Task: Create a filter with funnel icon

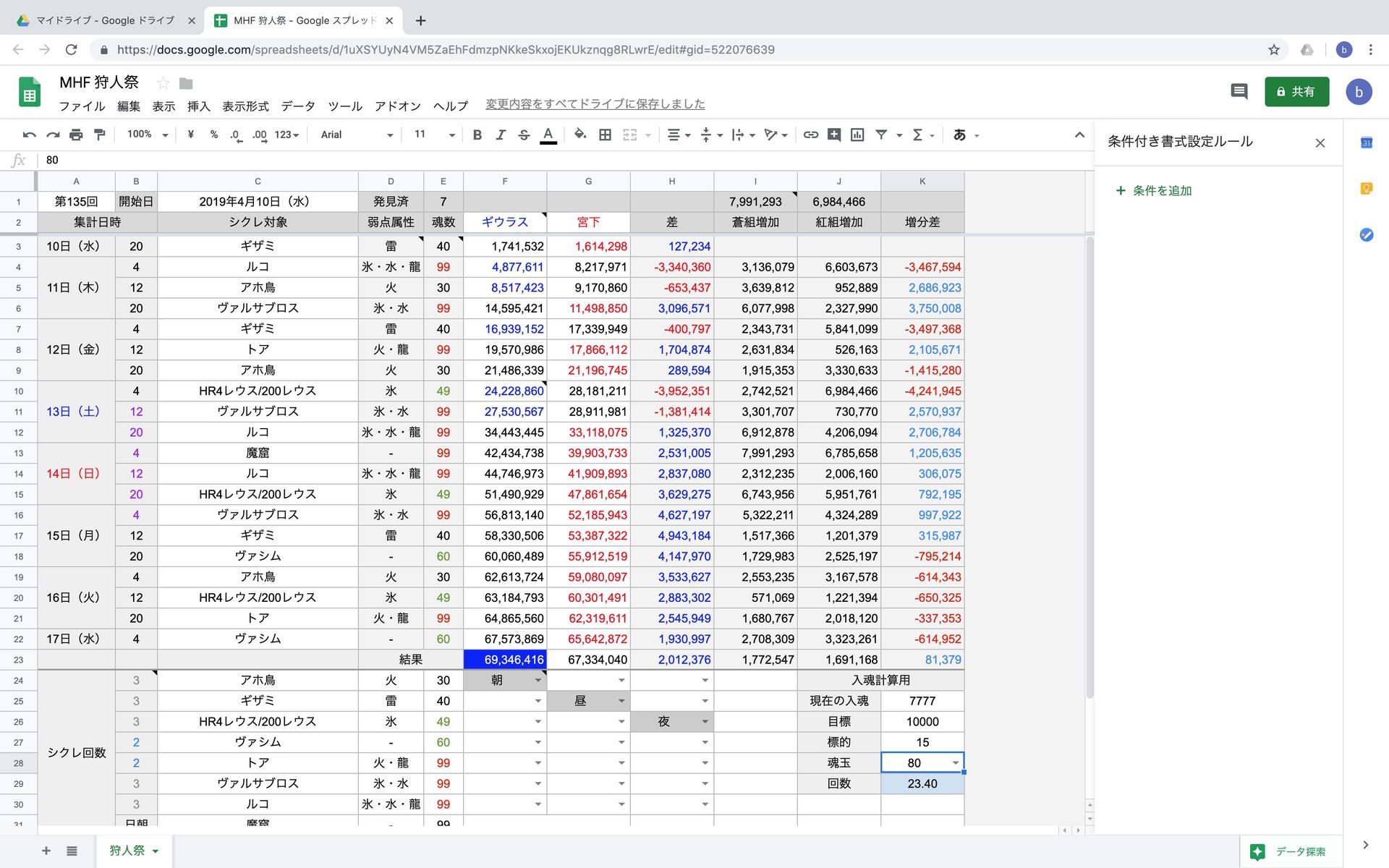Action: tap(881, 135)
